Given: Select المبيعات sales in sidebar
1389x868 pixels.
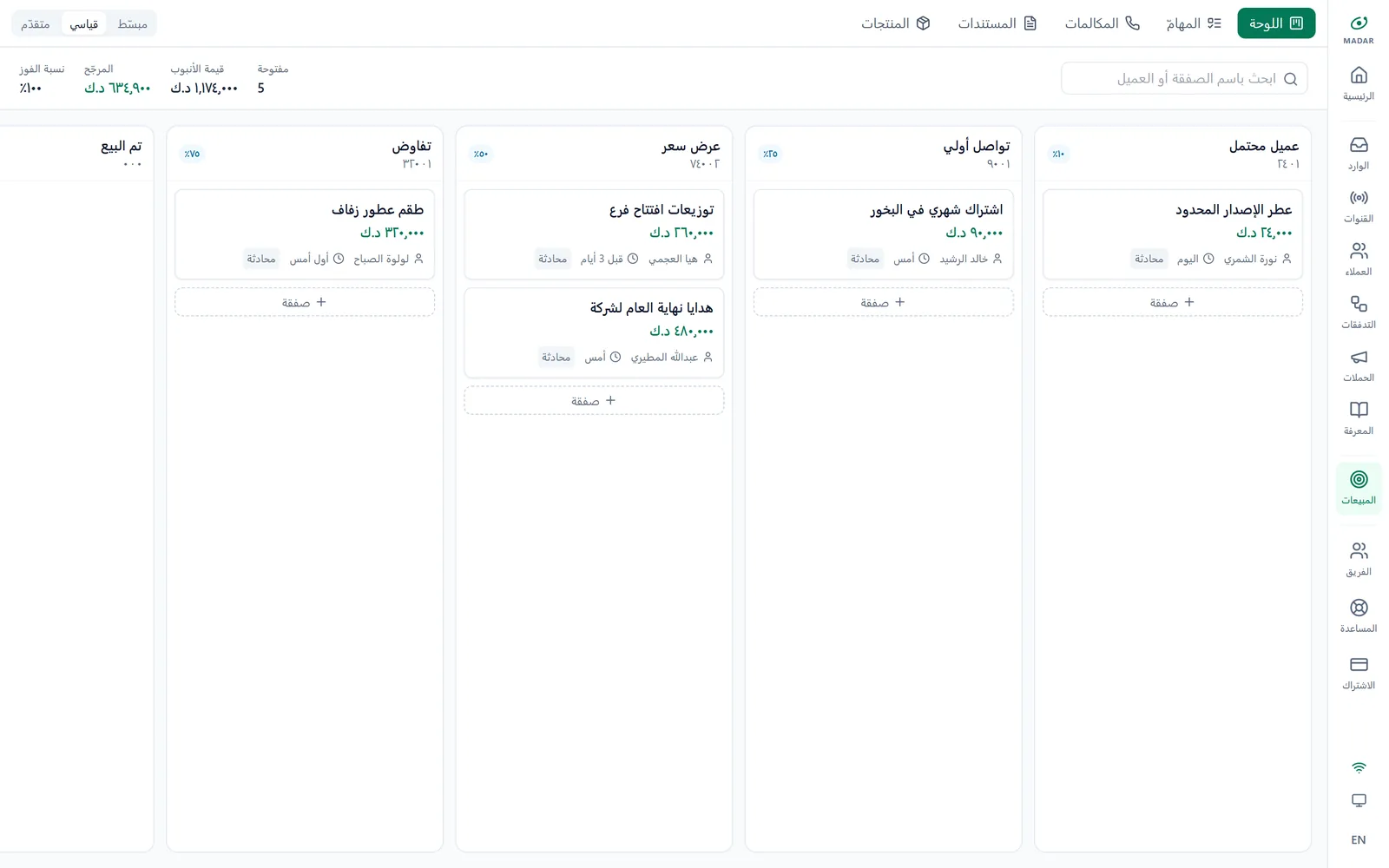Looking at the screenshot, I should [x=1359, y=487].
